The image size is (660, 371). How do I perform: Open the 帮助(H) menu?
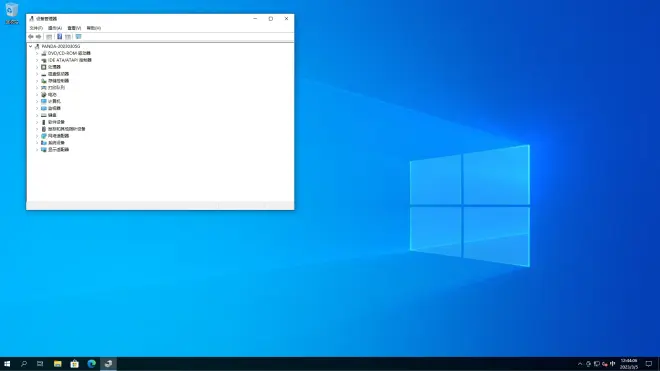coord(93,28)
